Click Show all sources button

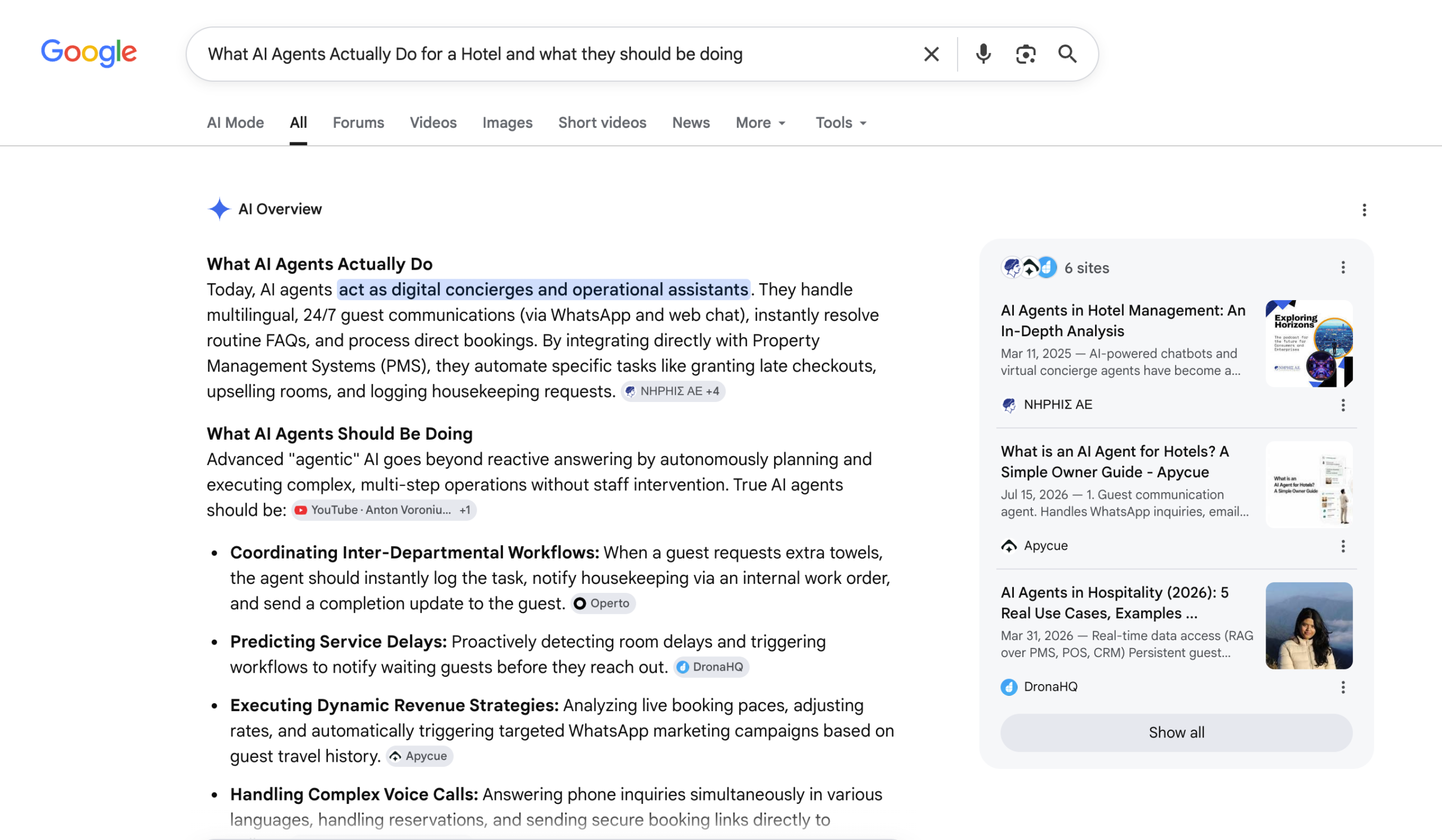click(x=1177, y=733)
